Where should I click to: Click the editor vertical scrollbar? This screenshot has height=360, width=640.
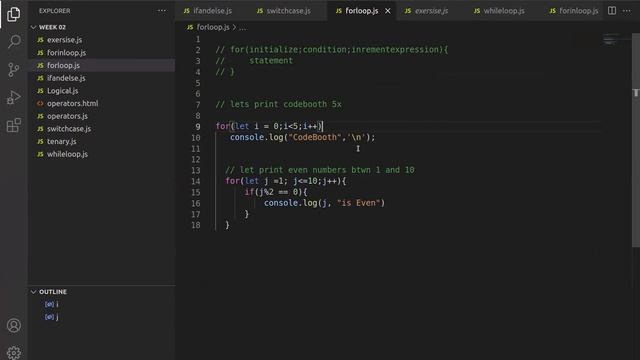(x=636, y=139)
